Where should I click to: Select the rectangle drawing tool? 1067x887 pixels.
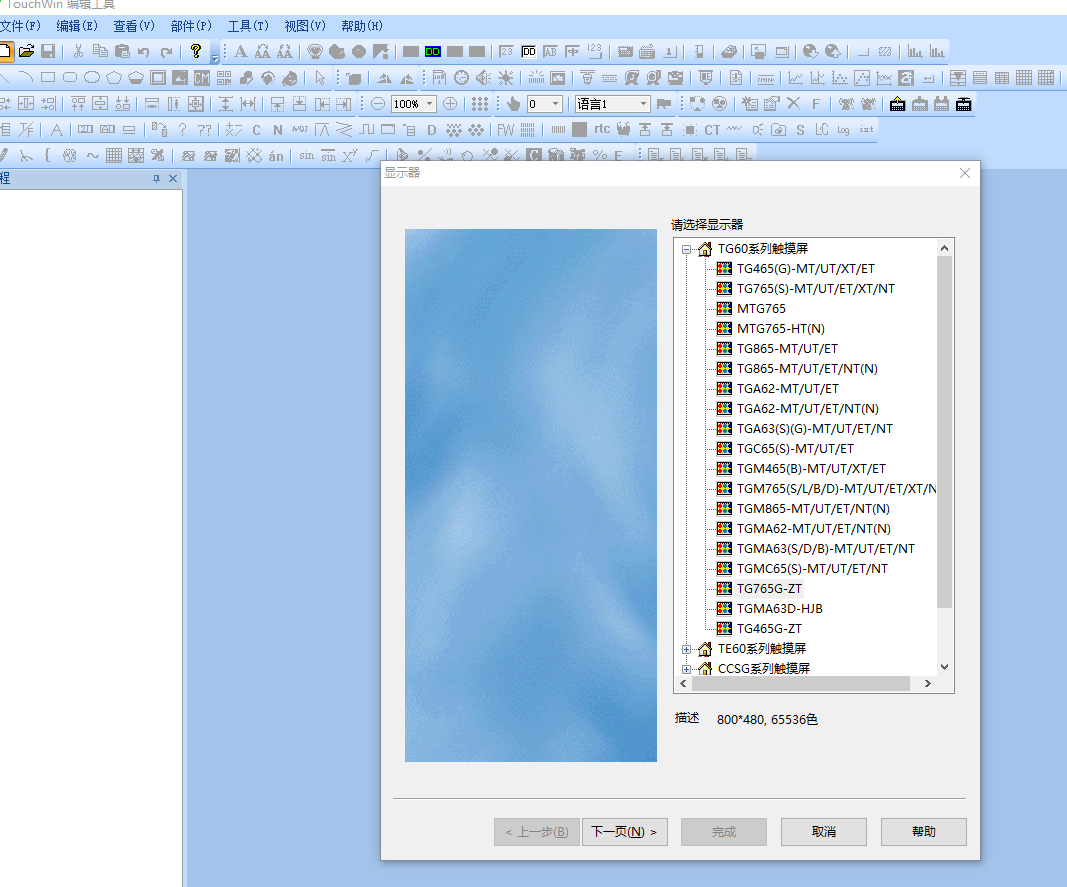(x=48, y=78)
